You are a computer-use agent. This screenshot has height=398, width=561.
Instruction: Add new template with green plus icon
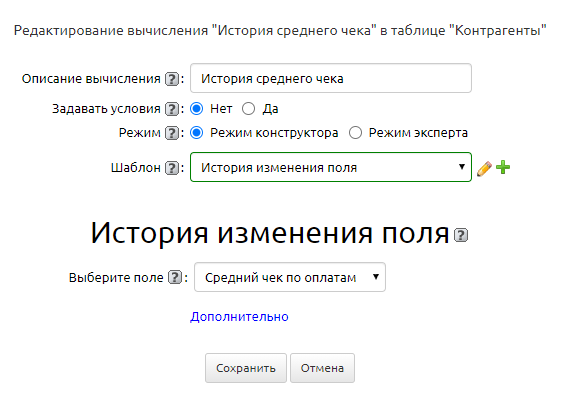click(x=503, y=167)
